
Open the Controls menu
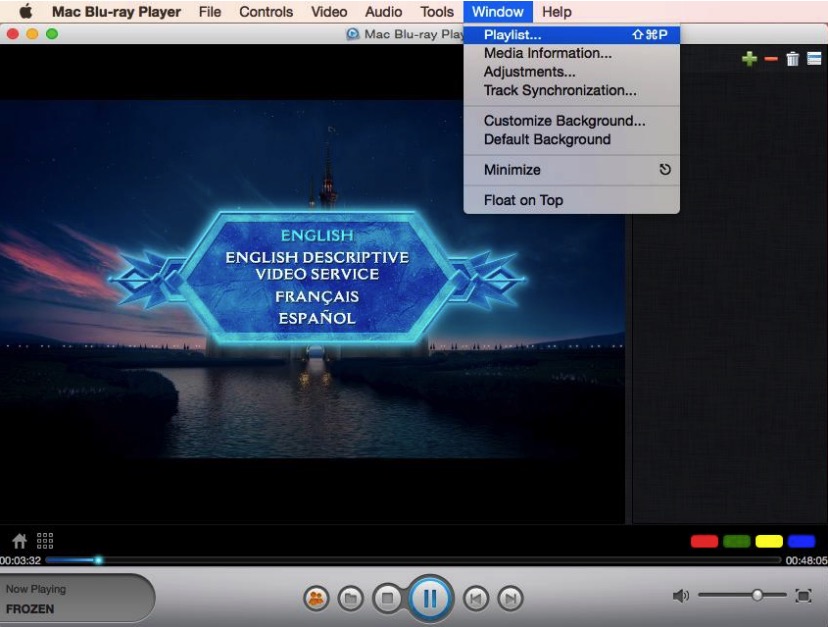[266, 12]
